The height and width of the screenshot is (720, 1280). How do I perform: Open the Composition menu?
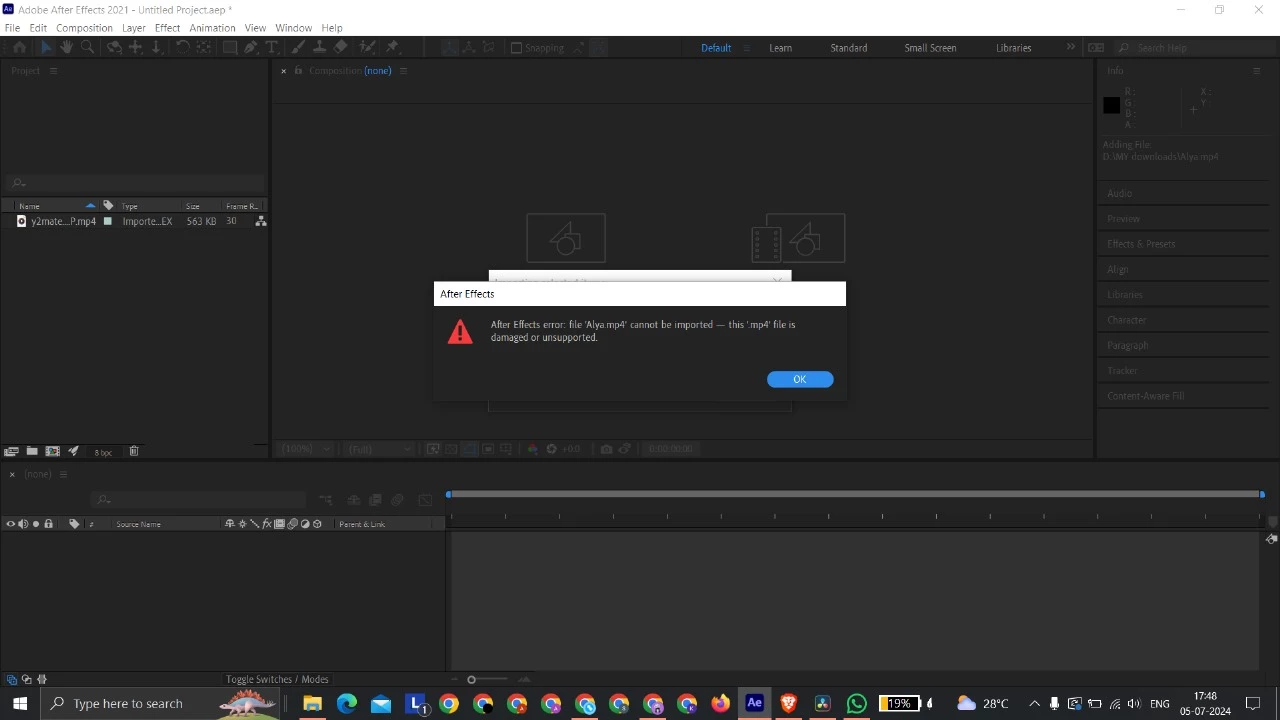click(84, 28)
